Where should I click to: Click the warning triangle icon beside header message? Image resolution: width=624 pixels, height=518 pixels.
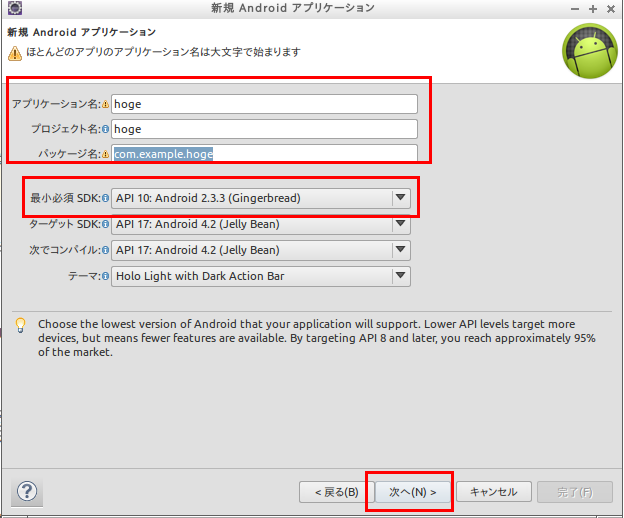(x=15, y=53)
